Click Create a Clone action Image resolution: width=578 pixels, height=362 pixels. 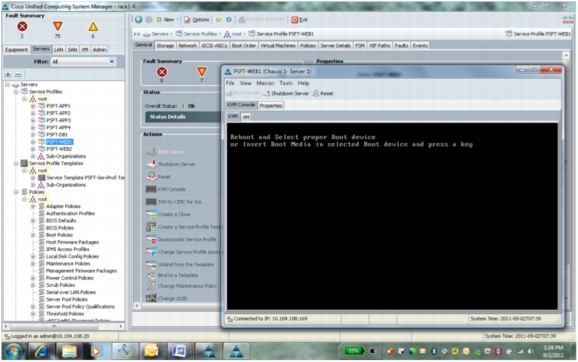tap(174, 215)
